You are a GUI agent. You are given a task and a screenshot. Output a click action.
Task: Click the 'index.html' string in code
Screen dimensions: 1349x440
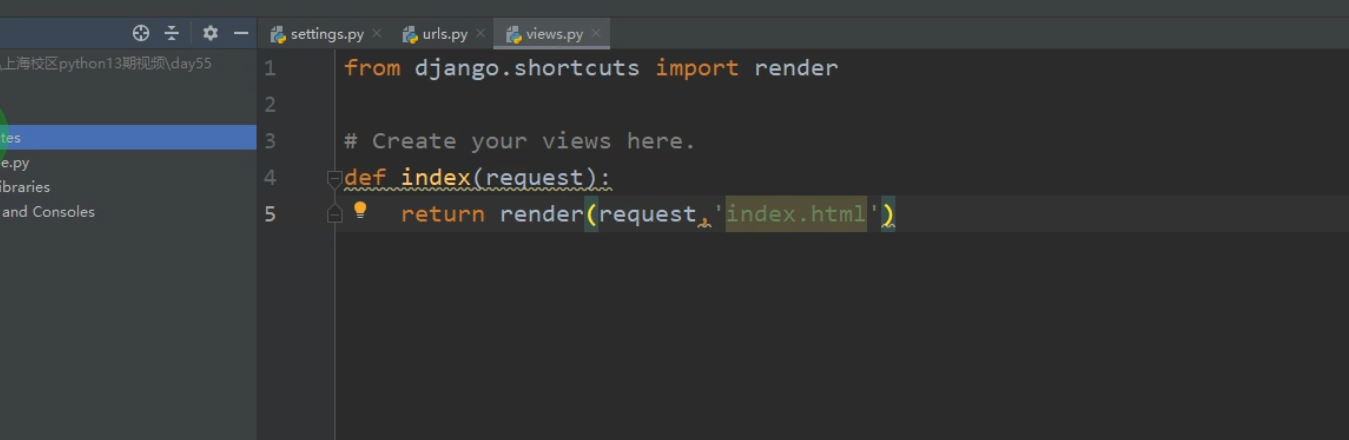click(x=796, y=214)
